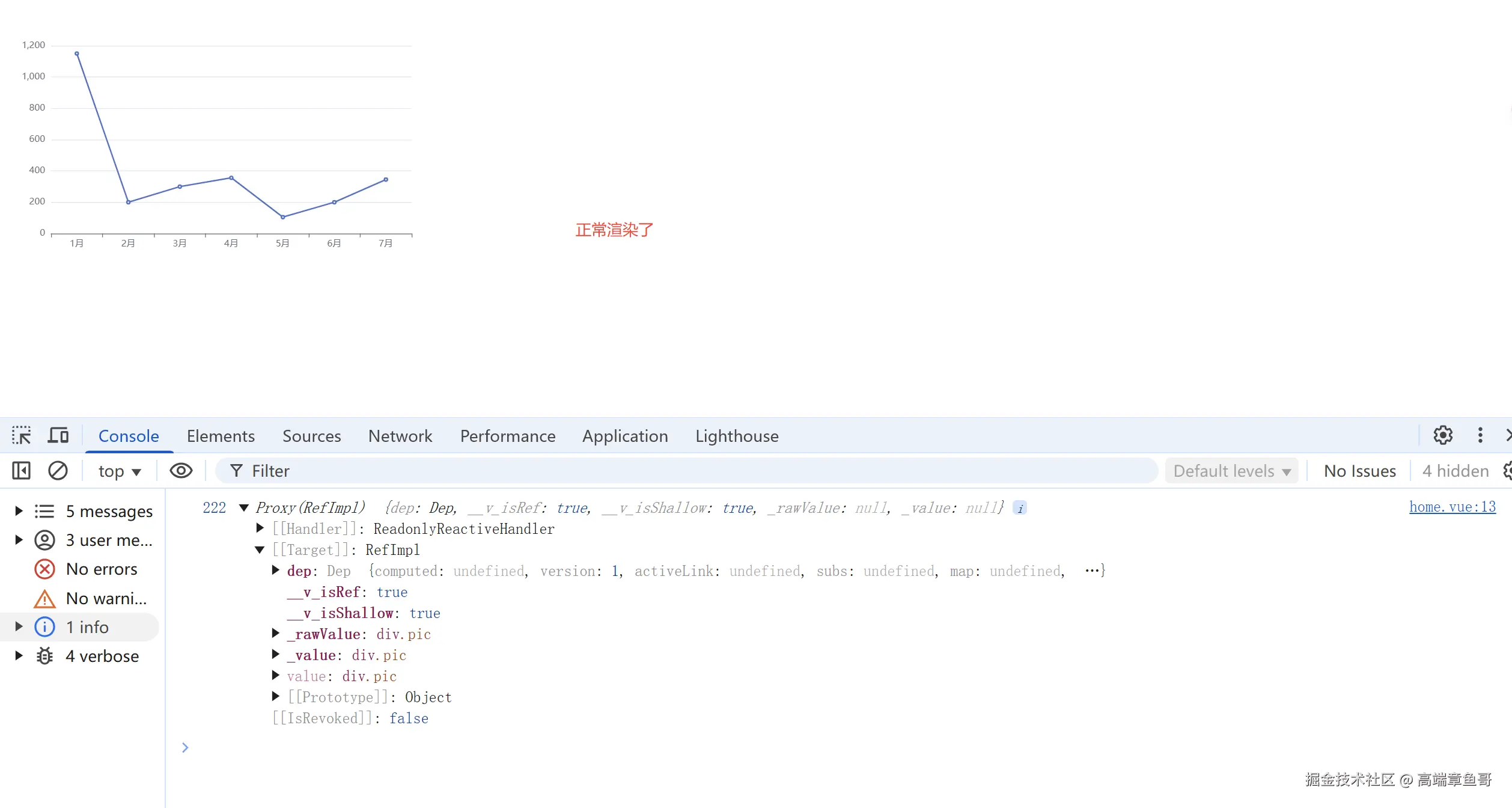Select the No warnings filter
This screenshot has height=808, width=1512.
click(x=106, y=599)
